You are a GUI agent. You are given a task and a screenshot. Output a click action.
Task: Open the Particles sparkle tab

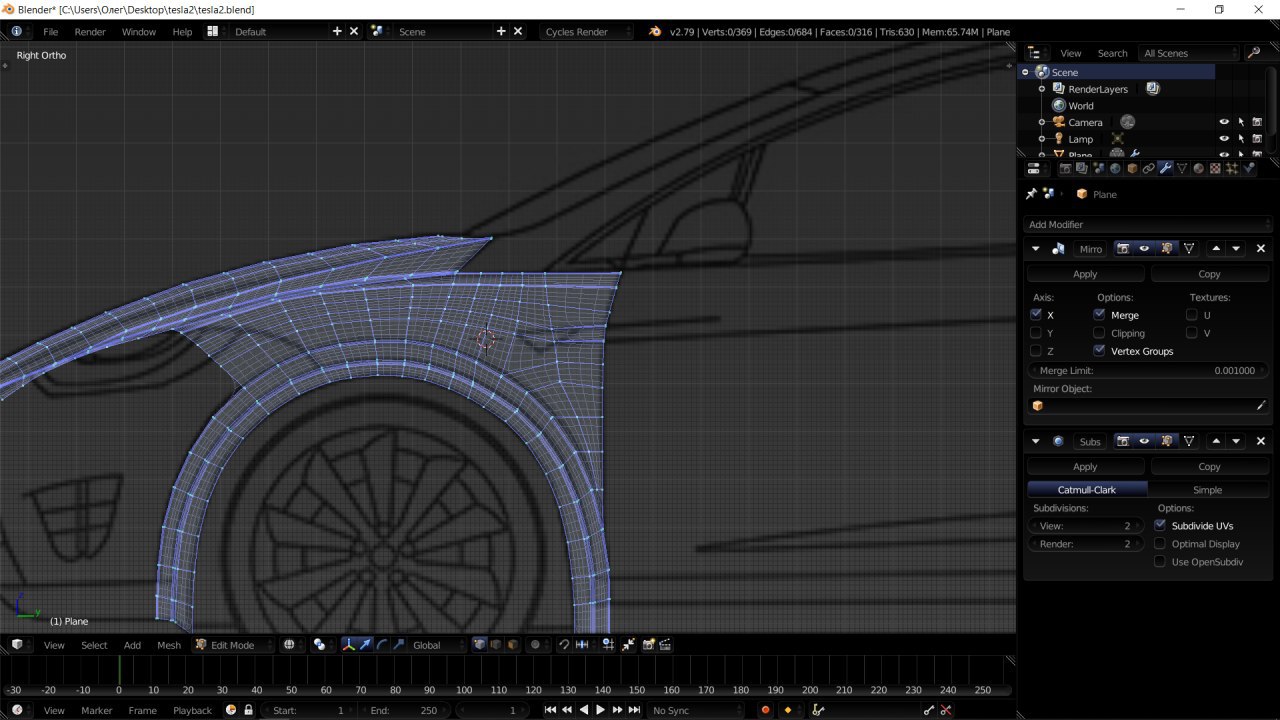[x=1232, y=168]
